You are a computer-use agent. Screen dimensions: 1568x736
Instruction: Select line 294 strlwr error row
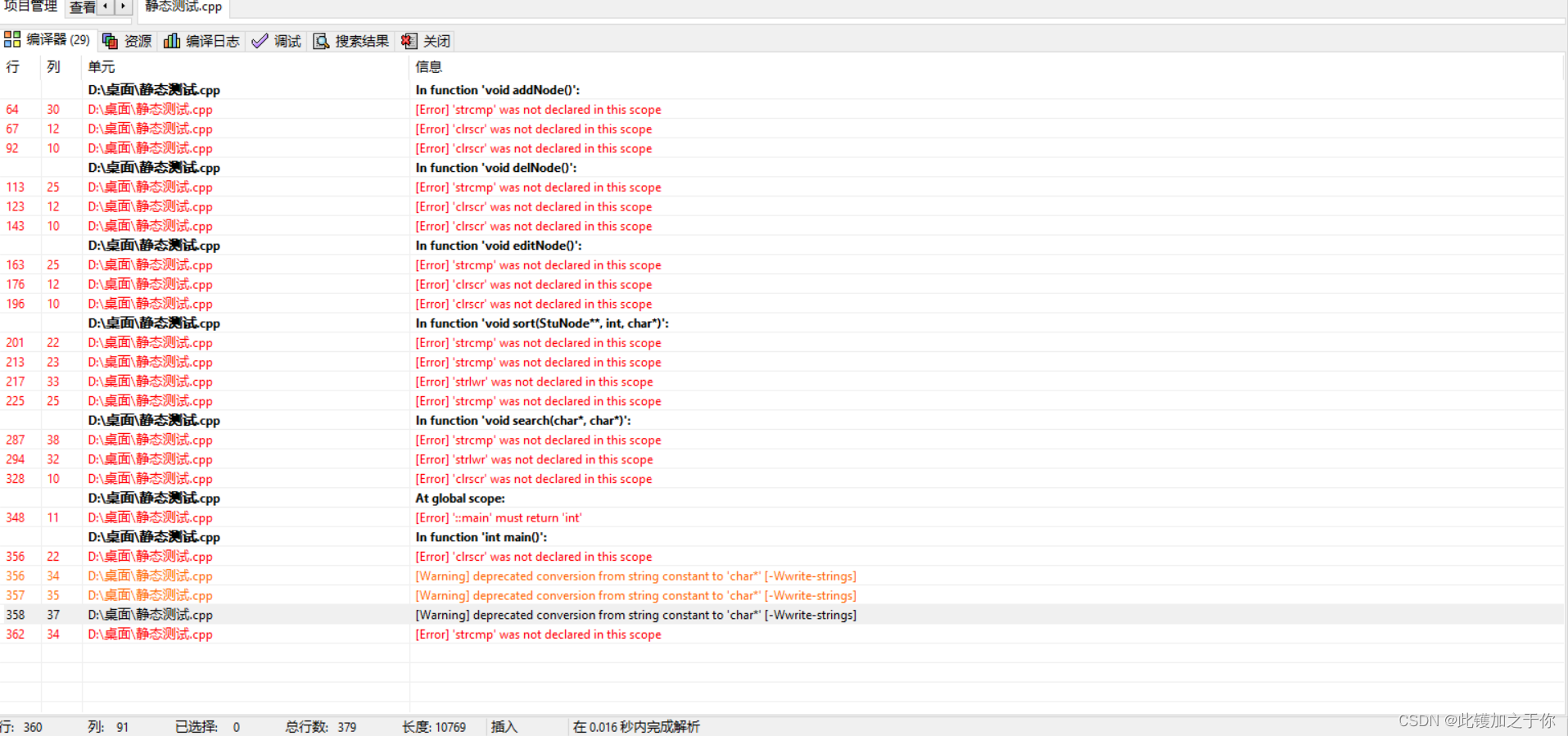[x=782, y=459]
